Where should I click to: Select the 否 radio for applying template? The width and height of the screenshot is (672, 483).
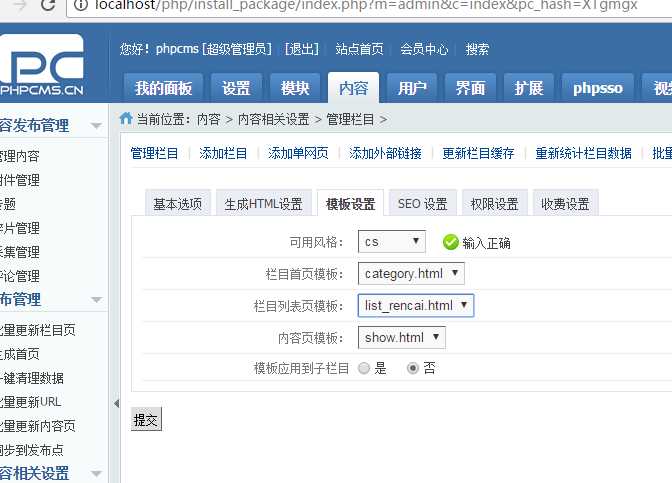(413, 368)
